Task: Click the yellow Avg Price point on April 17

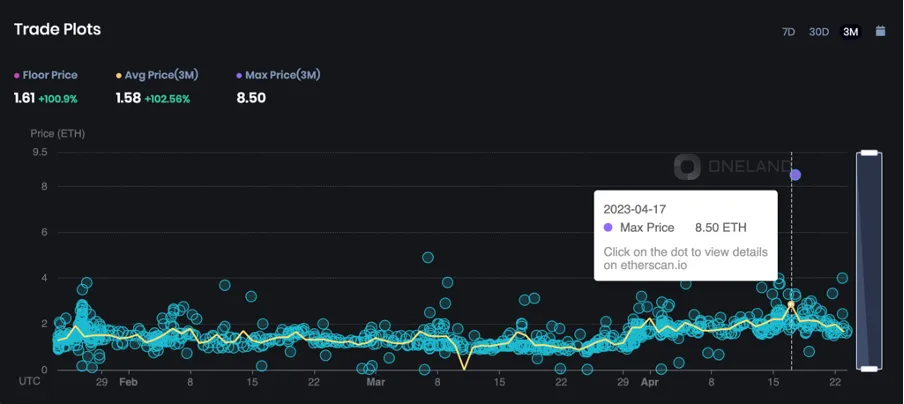Action: coord(791,304)
